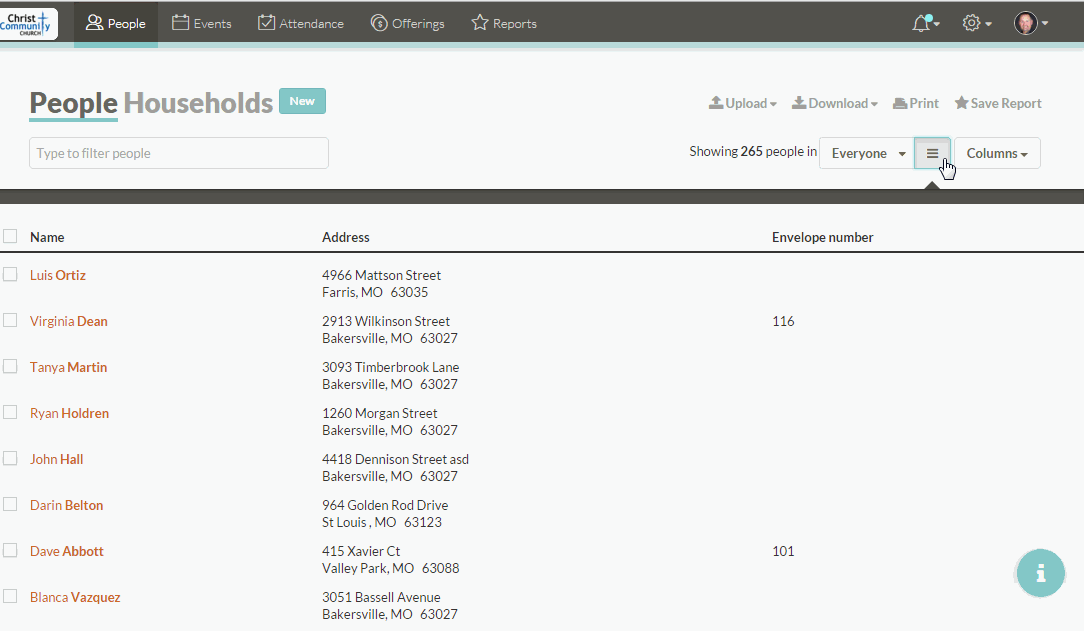Expand the Upload dropdown menu

(x=742, y=103)
